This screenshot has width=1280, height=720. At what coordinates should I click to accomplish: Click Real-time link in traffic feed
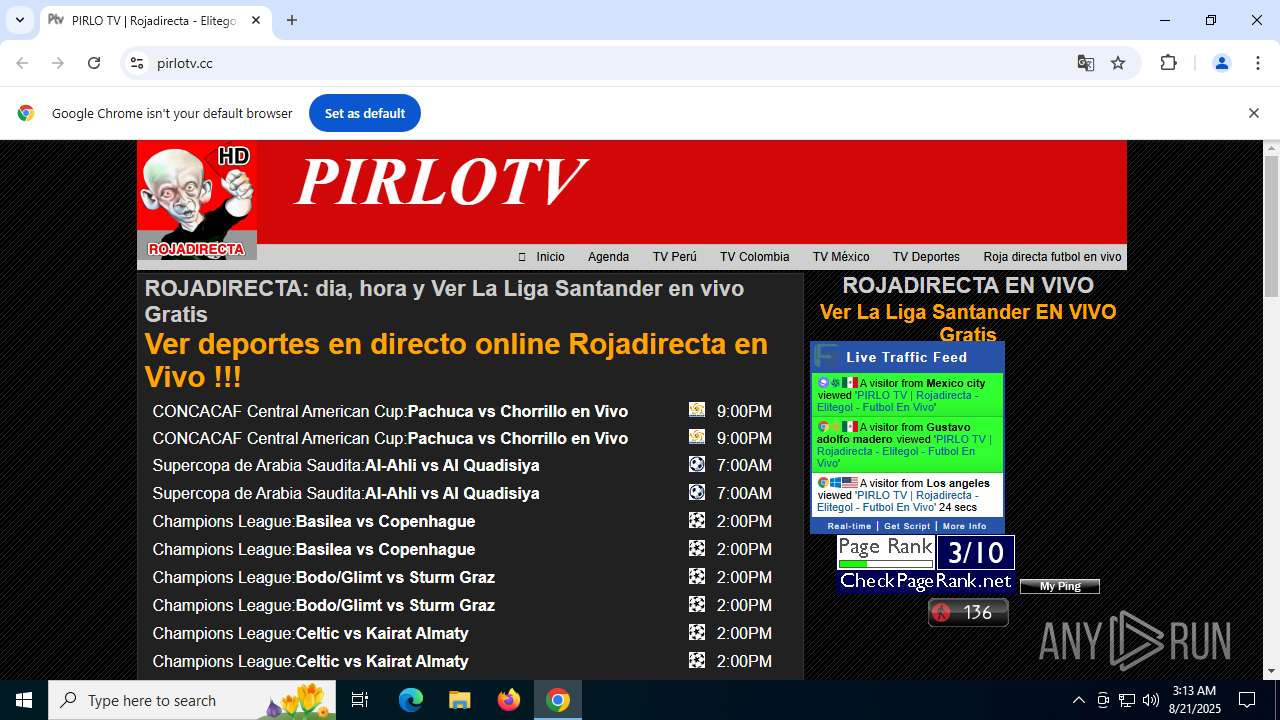coord(849,526)
